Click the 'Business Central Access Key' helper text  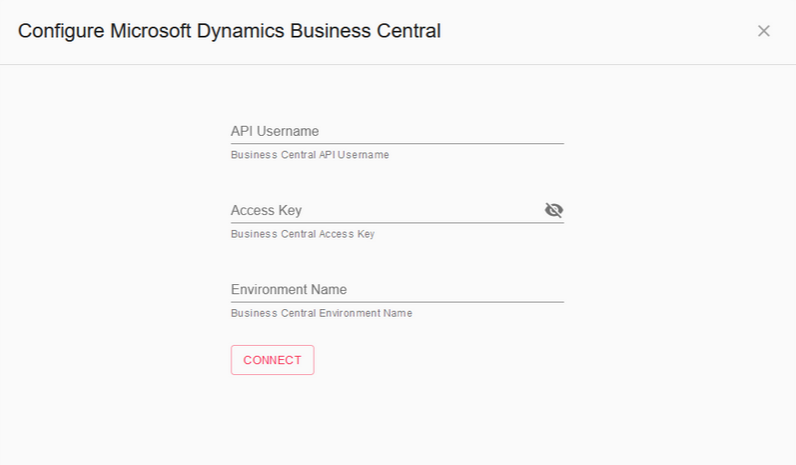[302, 234]
